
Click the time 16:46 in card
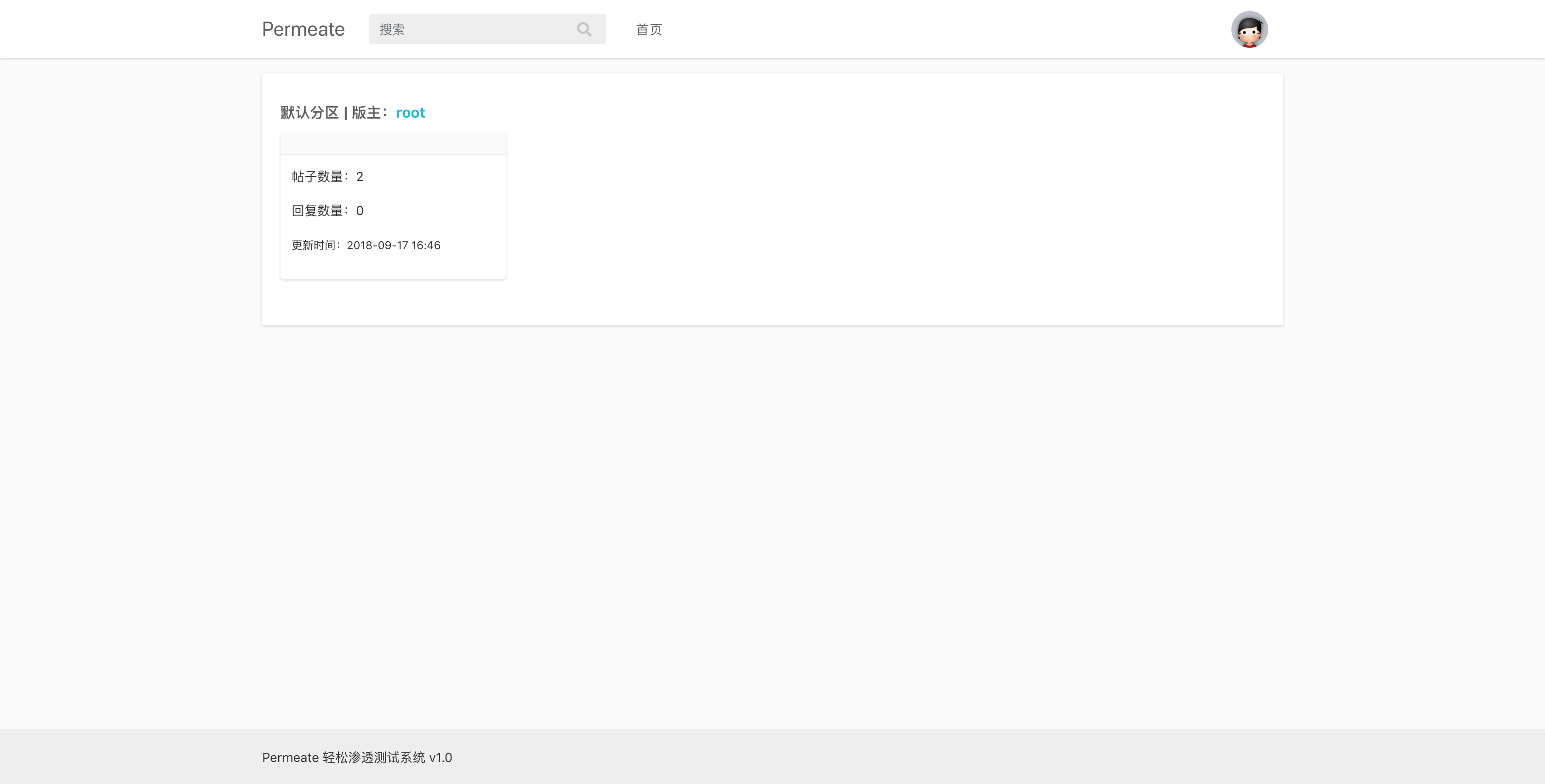click(426, 245)
